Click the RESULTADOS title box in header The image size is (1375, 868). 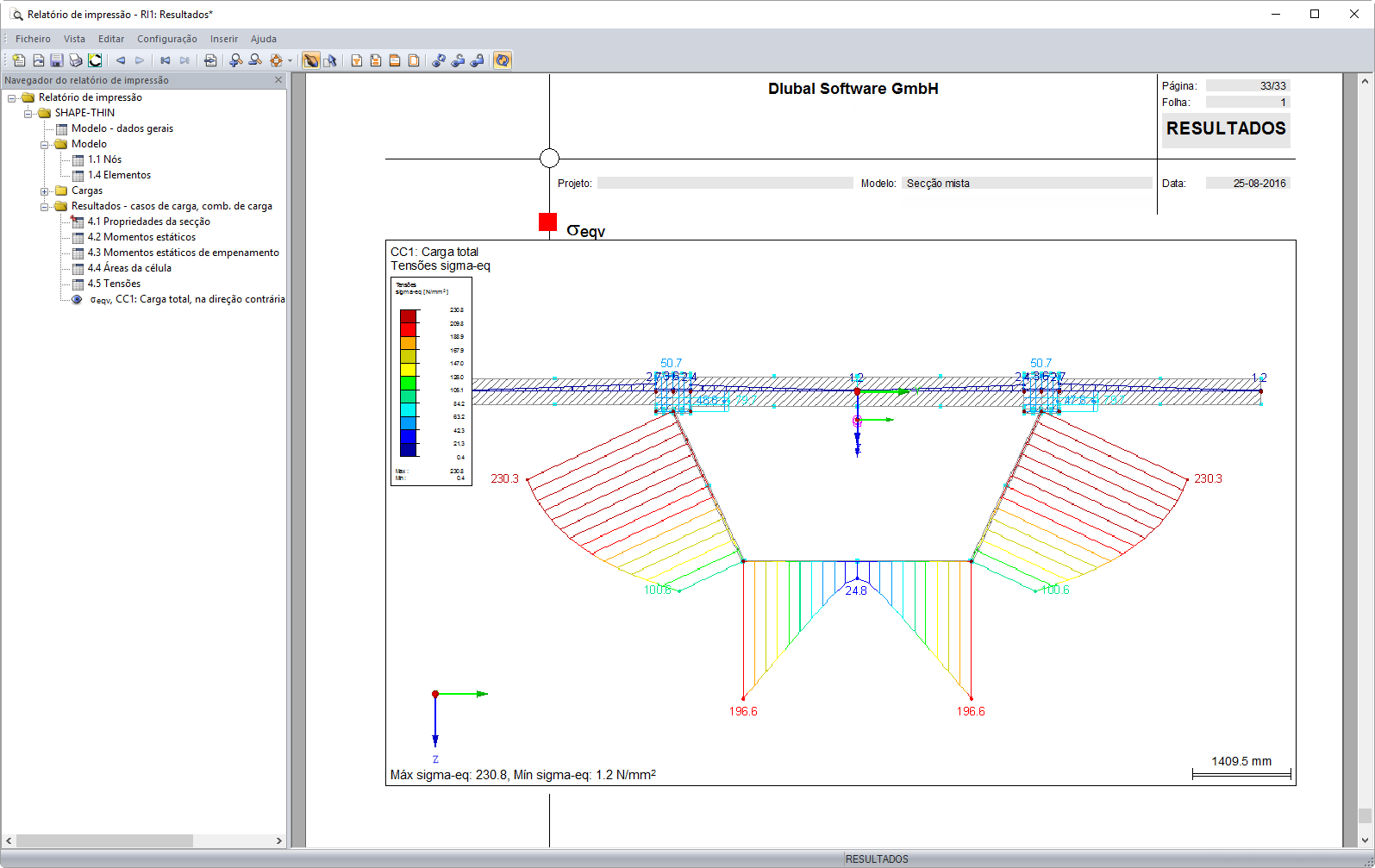pyautogui.click(x=1226, y=129)
